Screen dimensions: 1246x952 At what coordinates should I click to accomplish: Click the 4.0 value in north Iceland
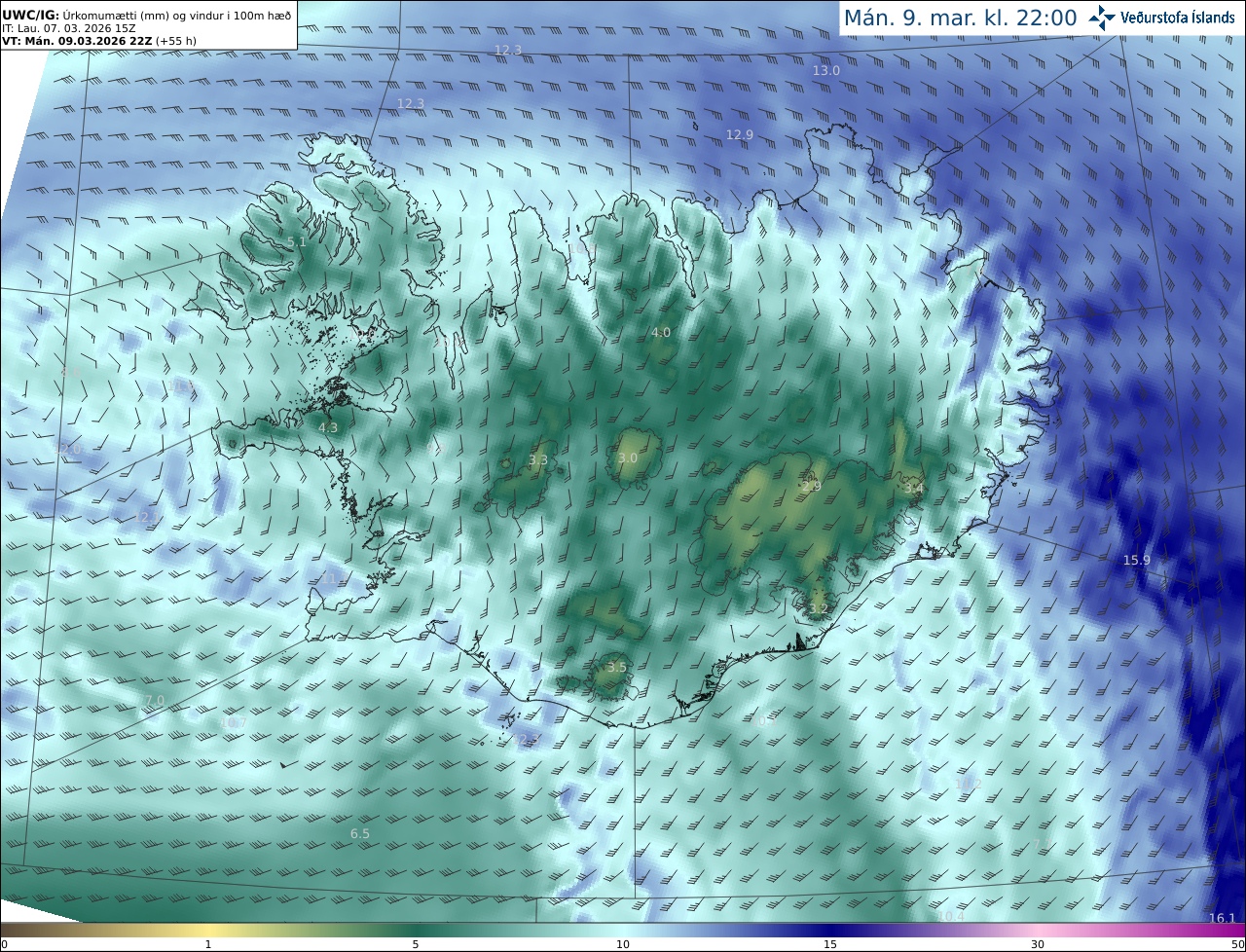[661, 332]
